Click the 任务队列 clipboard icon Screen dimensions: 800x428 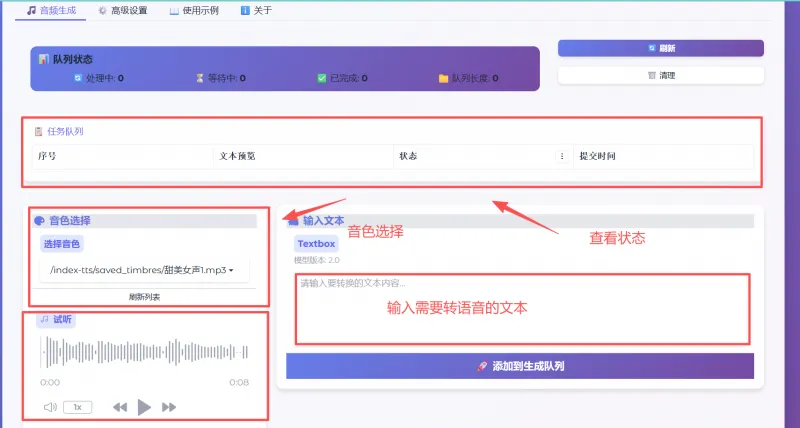[38, 132]
